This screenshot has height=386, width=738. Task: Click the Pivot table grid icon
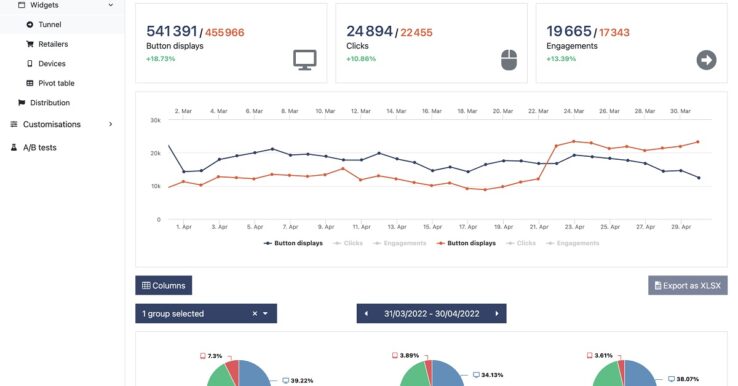(30, 83)
